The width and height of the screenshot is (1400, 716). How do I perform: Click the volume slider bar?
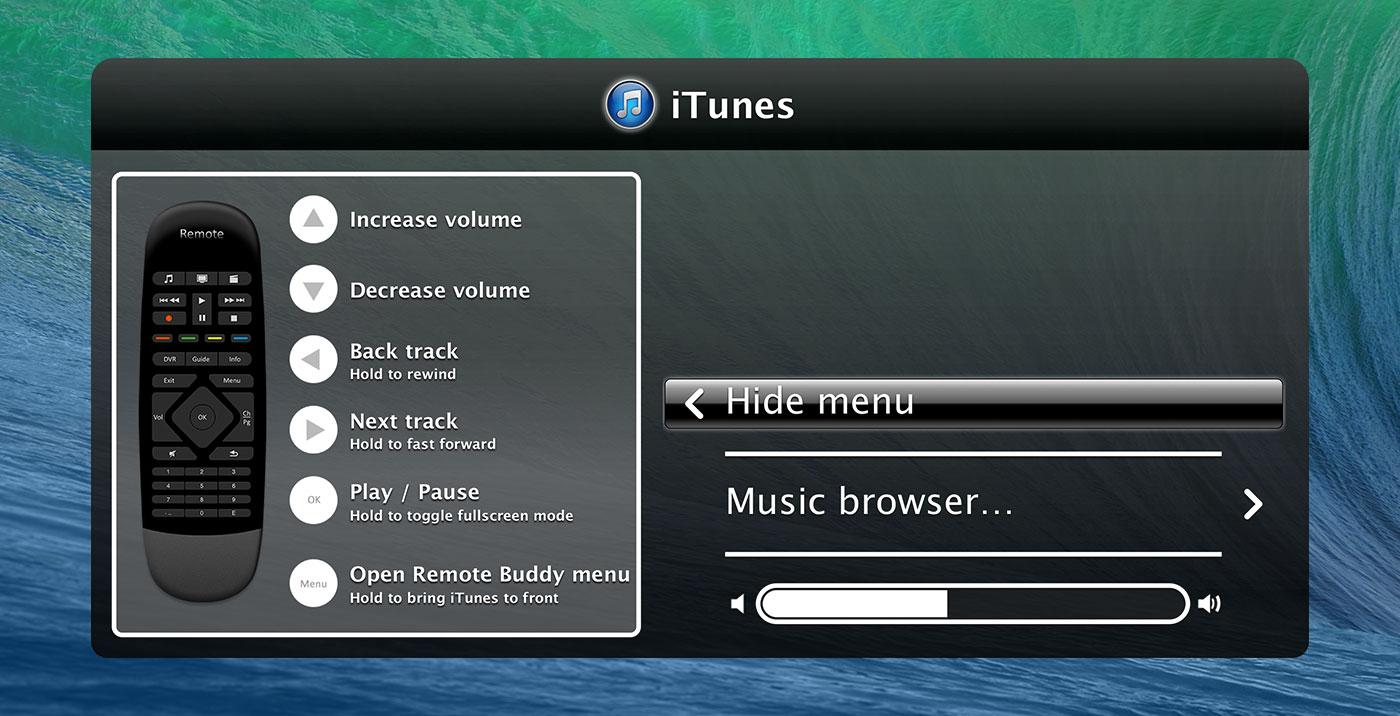pos(972,604)
